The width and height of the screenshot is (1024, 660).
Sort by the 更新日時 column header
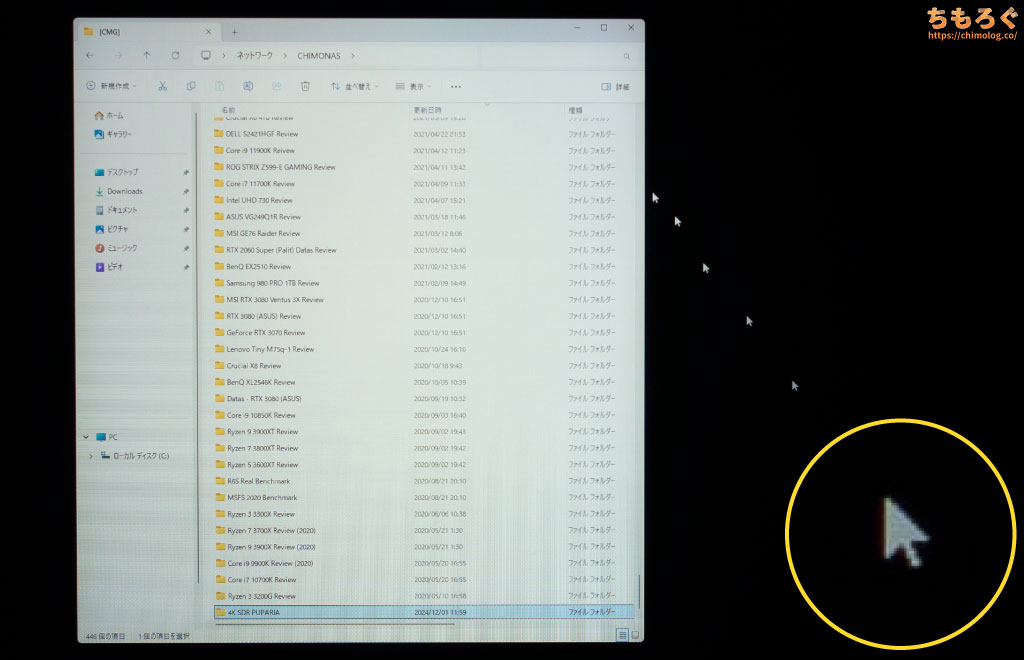(x=428, y=110)
